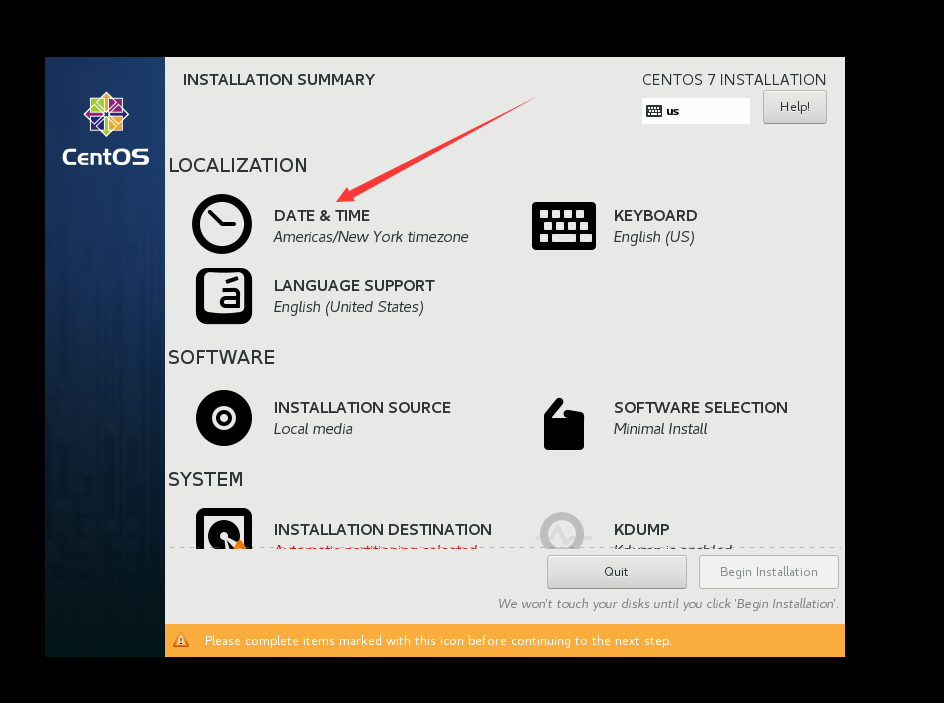Viewport: 944px width, 703px height.
Task: Click the CENTOS 7 INSTALLATION title
Action: coord(734,79)
